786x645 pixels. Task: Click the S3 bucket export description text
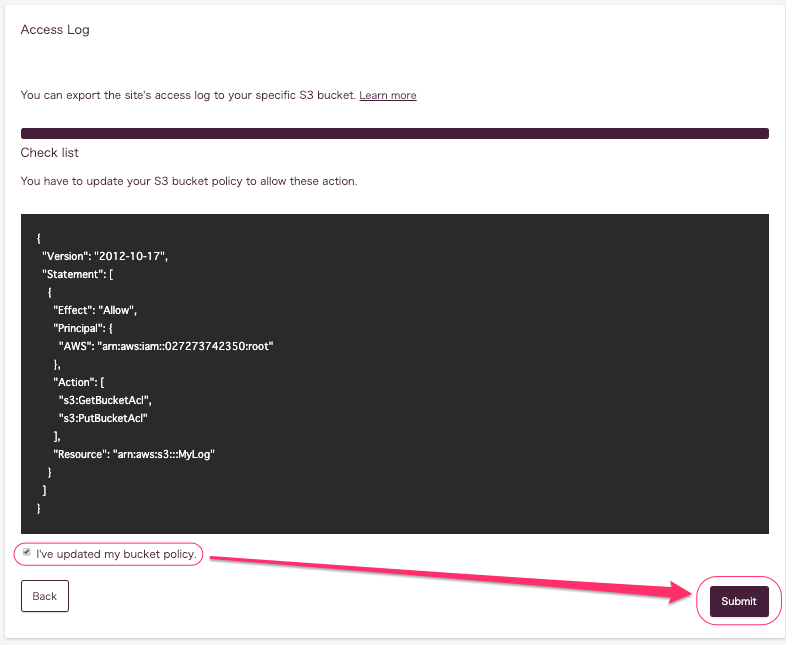[x=188, y=95]
